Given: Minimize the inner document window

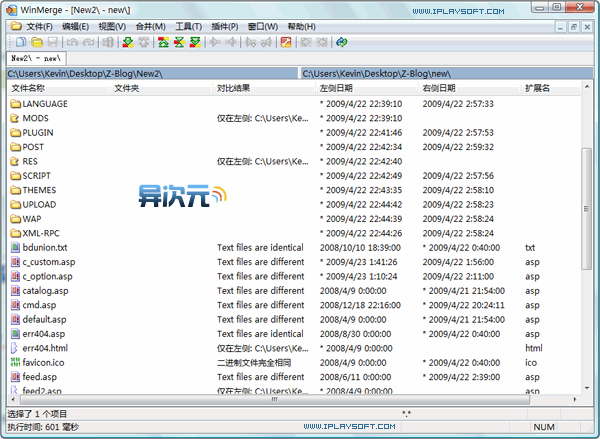Looking at the screenshot, I should tap(561, 27).
